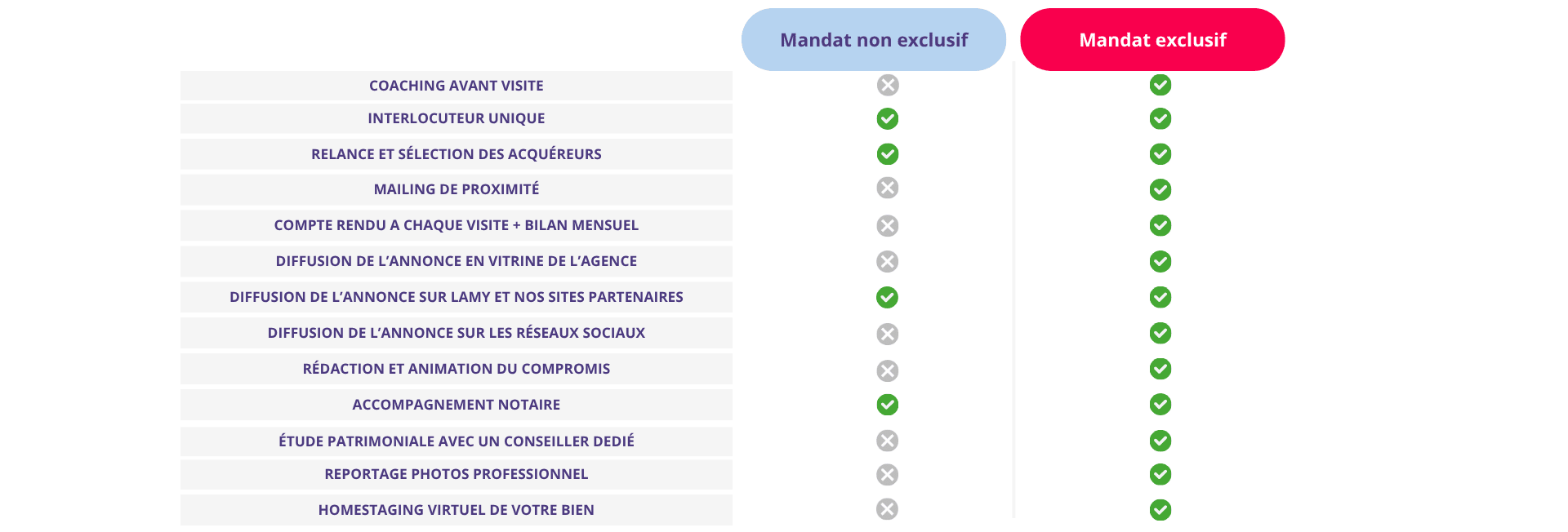Click grey cross for Compte rendu a chaque visite
The height and width of the screenshot is (532, 1568).
pos(888,225)
